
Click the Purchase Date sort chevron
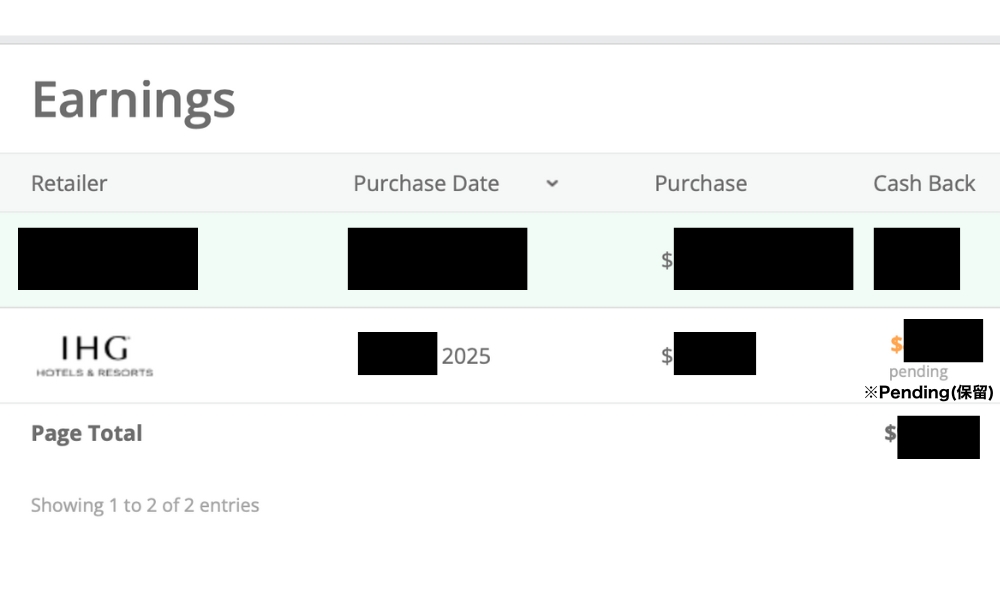pos(552,184)
